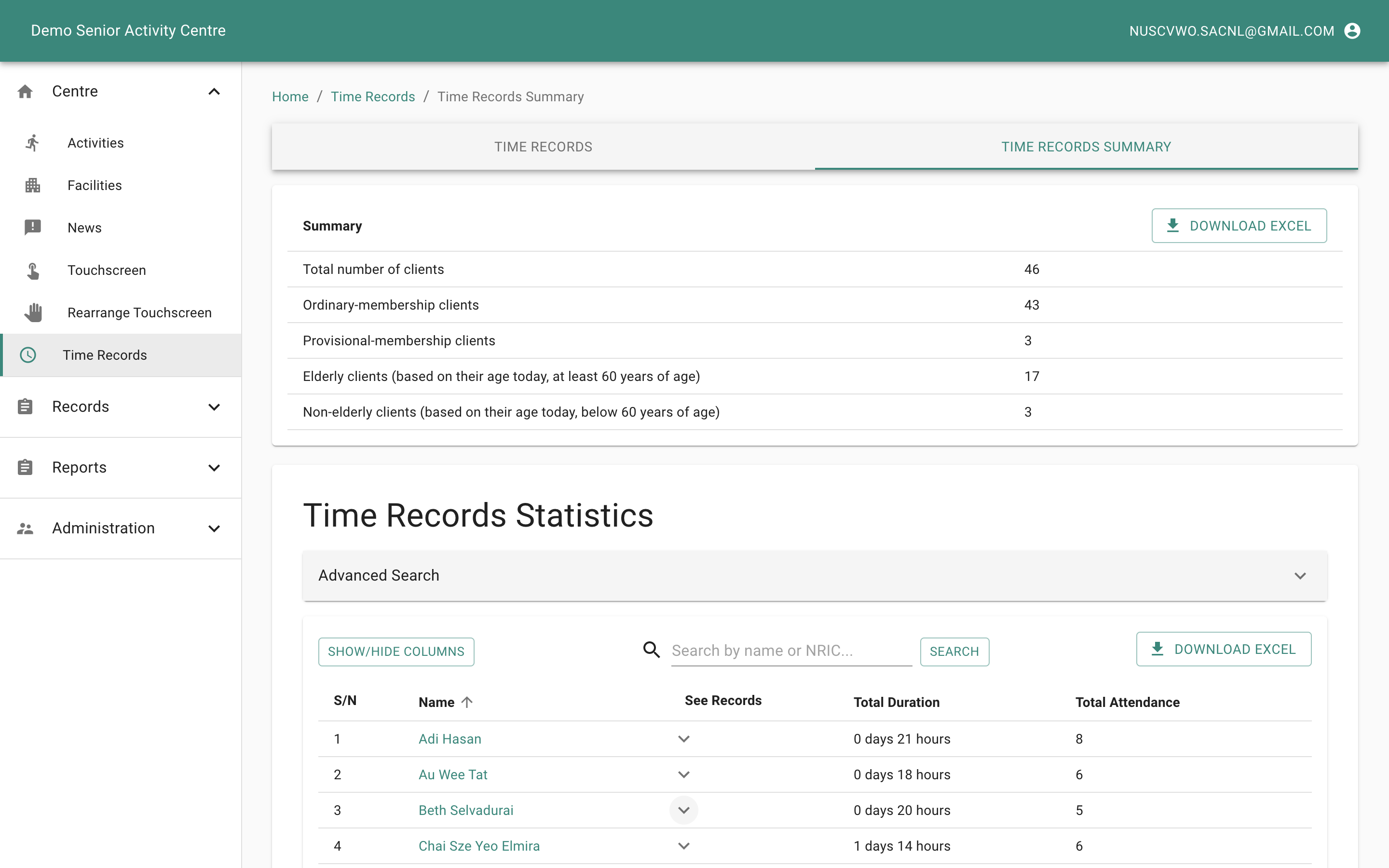Click the S/N column header
The height and width of the screenshot is (868, 1389).
(x=345, y=700)
